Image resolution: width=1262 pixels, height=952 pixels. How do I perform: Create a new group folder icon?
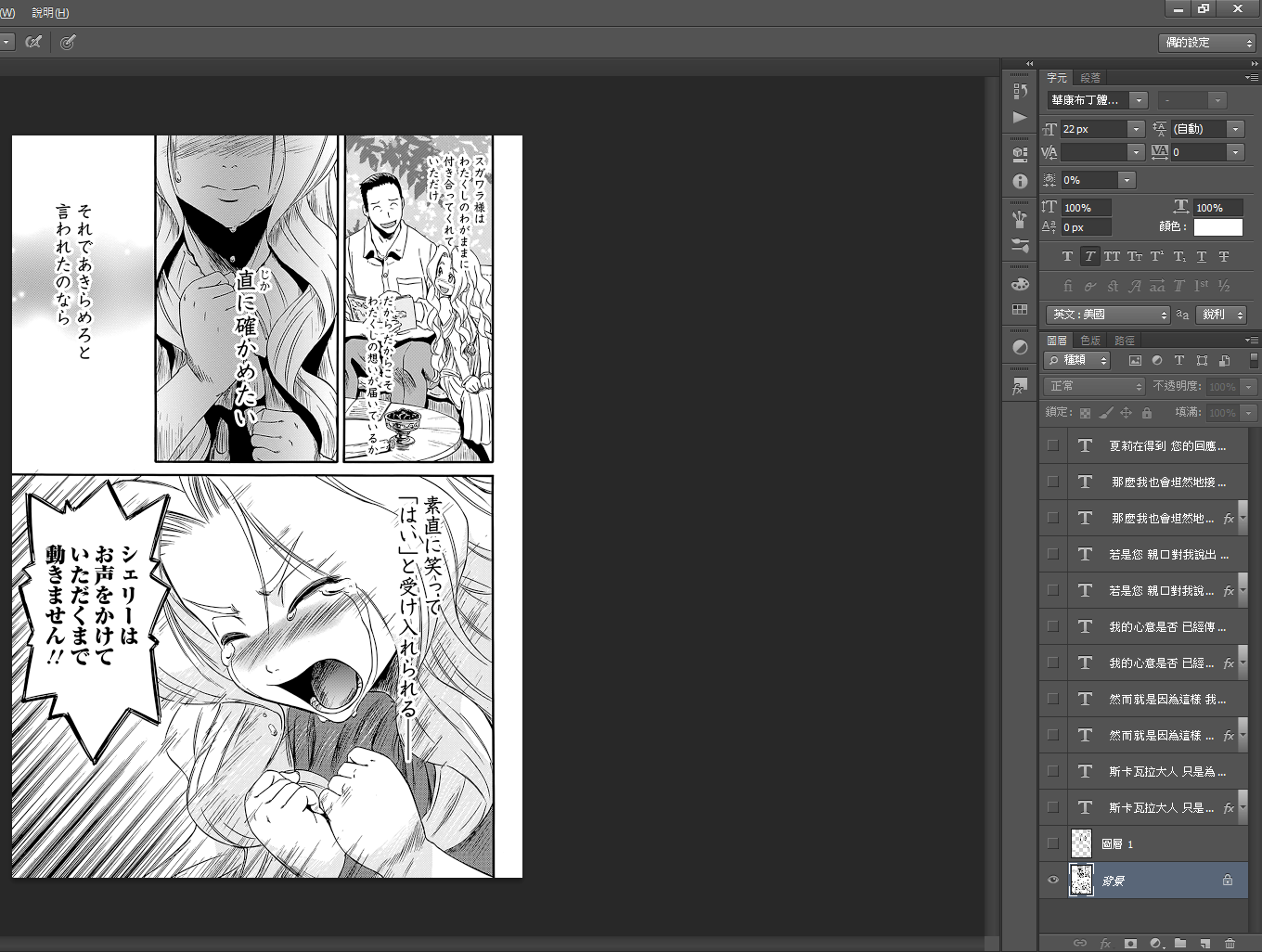coord(1180,943)
